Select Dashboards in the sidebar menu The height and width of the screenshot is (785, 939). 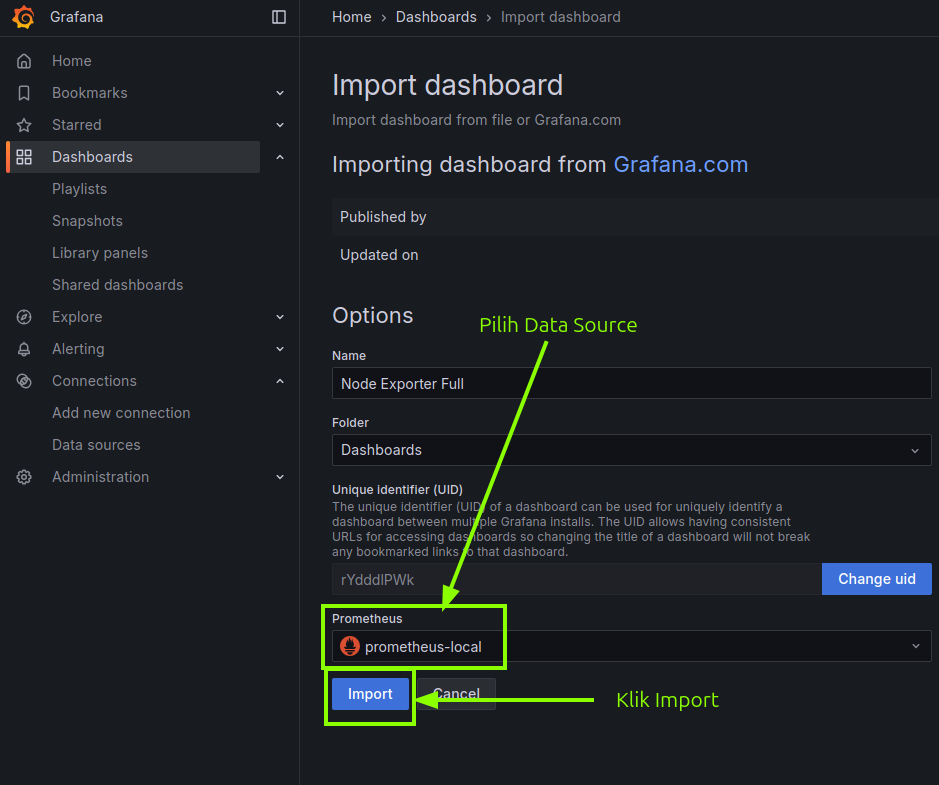[92, 157]
